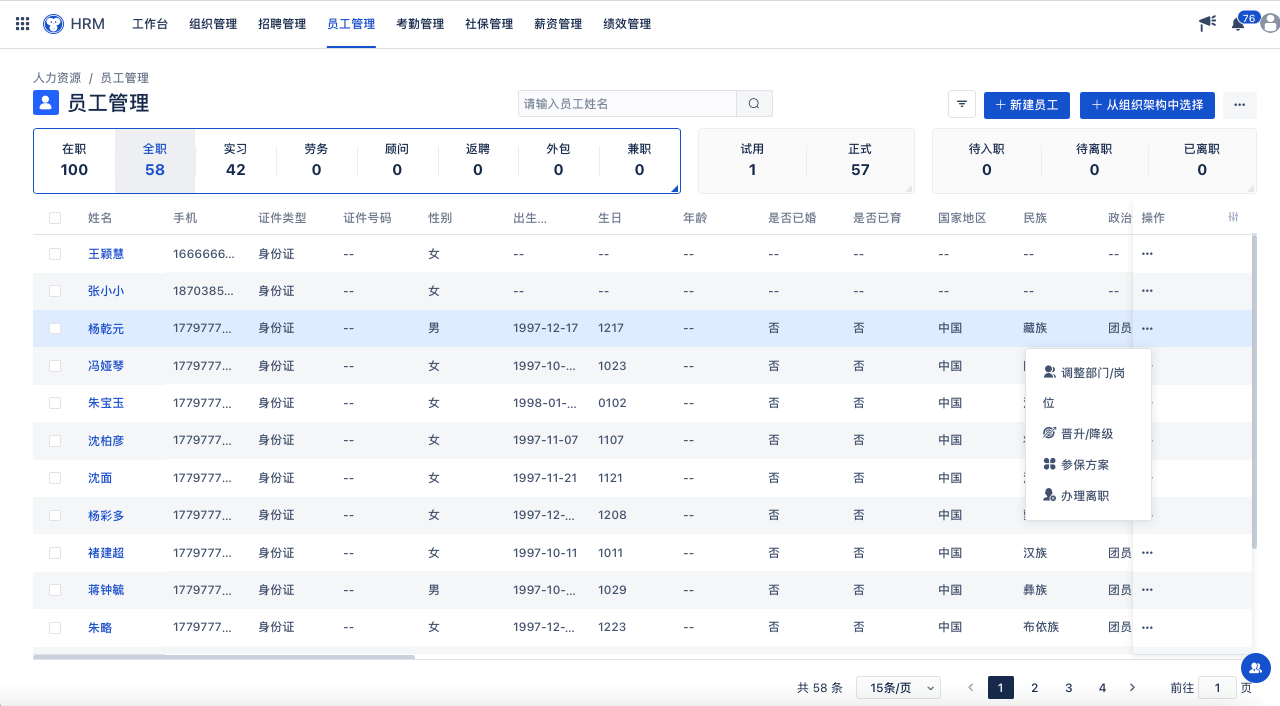This screenshot has width=1280, height=706.
Task: Open employee 王颖慧's name link
Action: [106, 254]
